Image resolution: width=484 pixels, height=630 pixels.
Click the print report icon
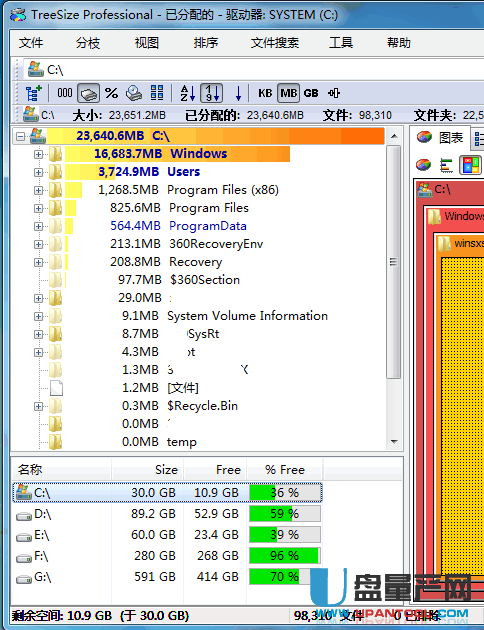pos(134,93)
